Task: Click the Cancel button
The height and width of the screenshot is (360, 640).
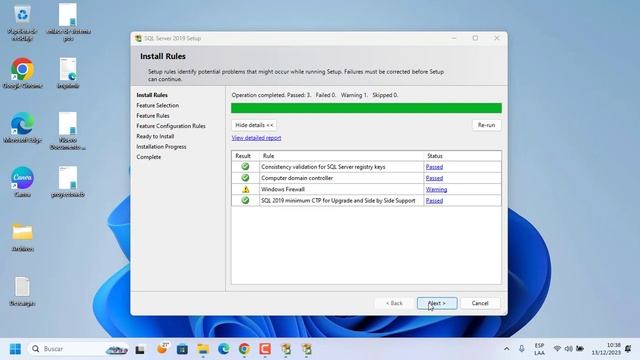Action: tap(480, 303)
